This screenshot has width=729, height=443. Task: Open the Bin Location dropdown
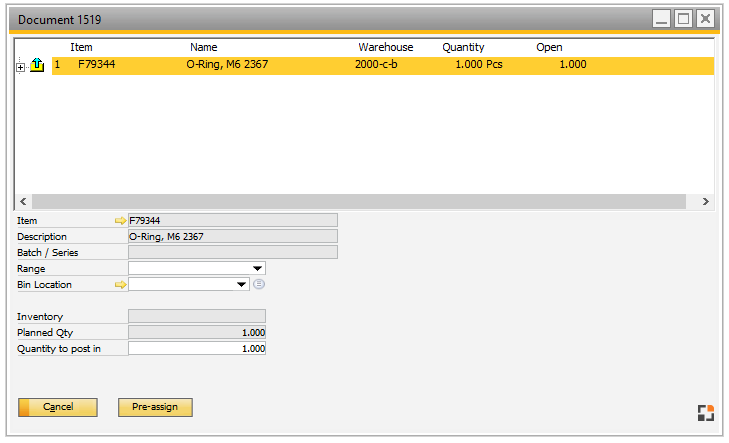pos(241,285)
